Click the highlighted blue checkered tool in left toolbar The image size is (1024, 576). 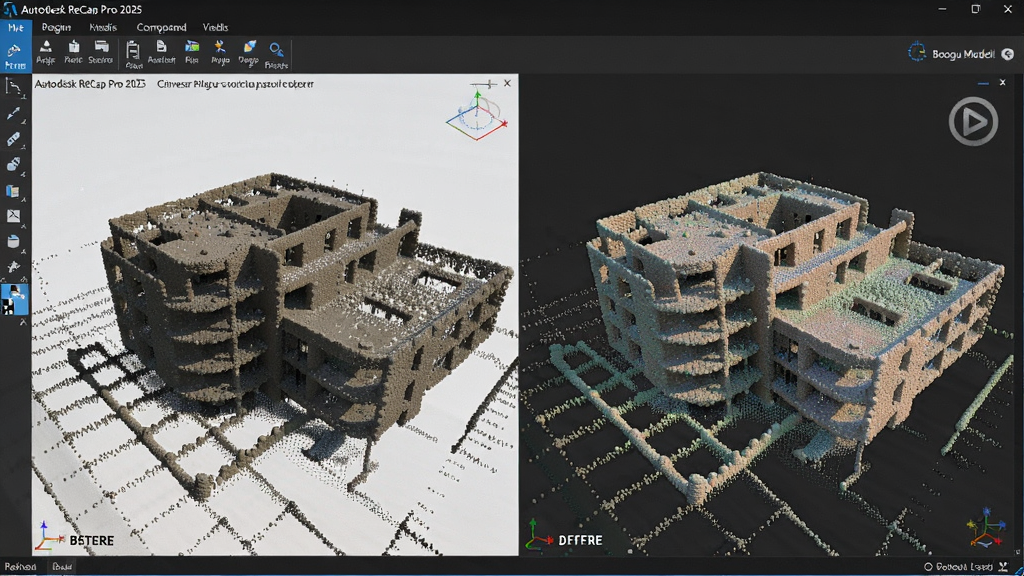click(14, 300)
